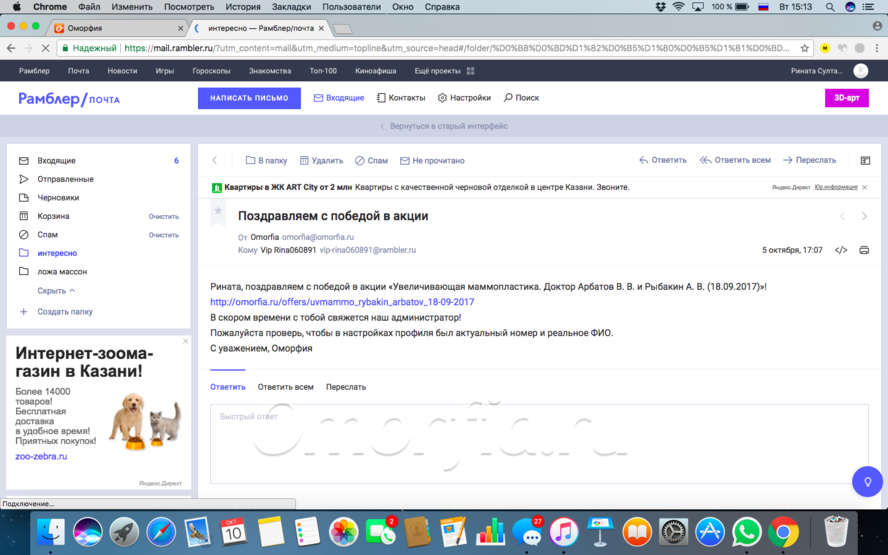
Task: Click the 3D-арт promo button
Action: (x=847, y=98)
